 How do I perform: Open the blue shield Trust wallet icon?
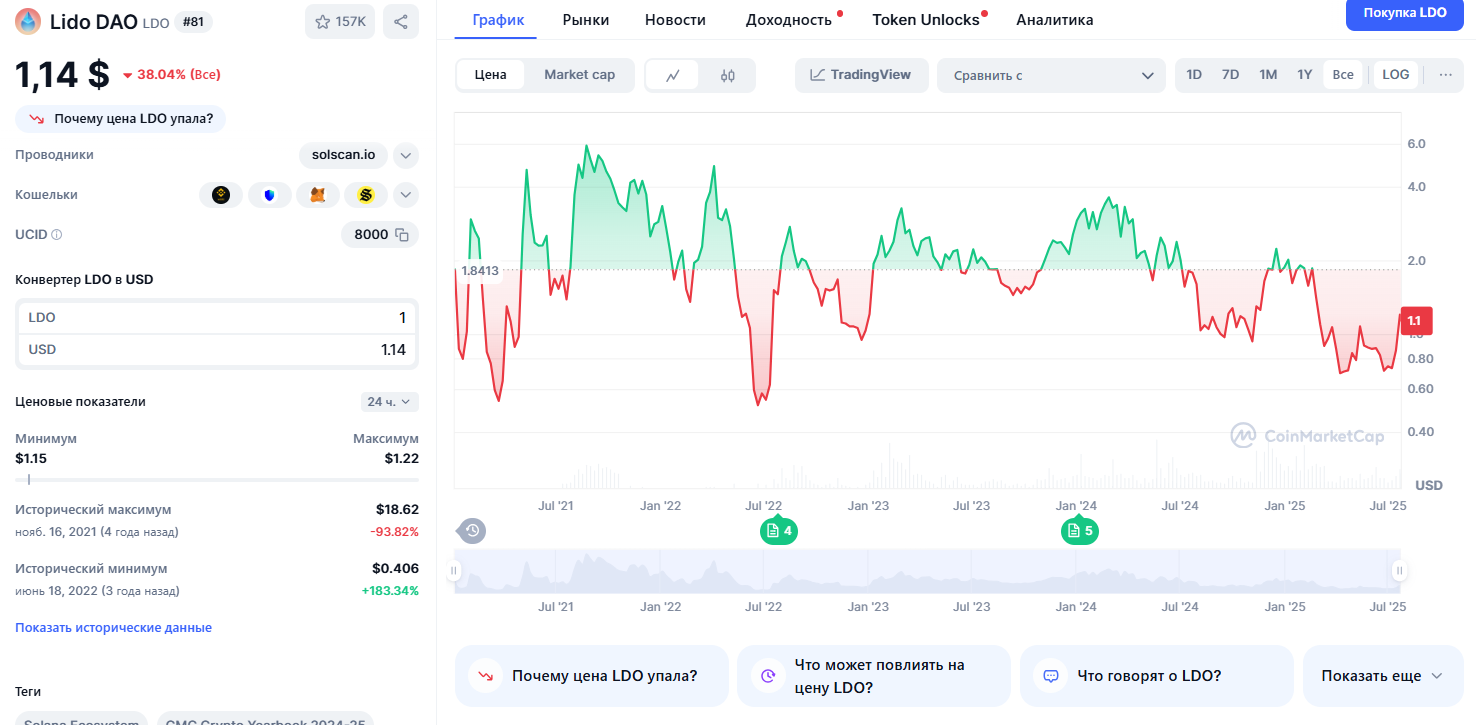[x=269, y=195]
